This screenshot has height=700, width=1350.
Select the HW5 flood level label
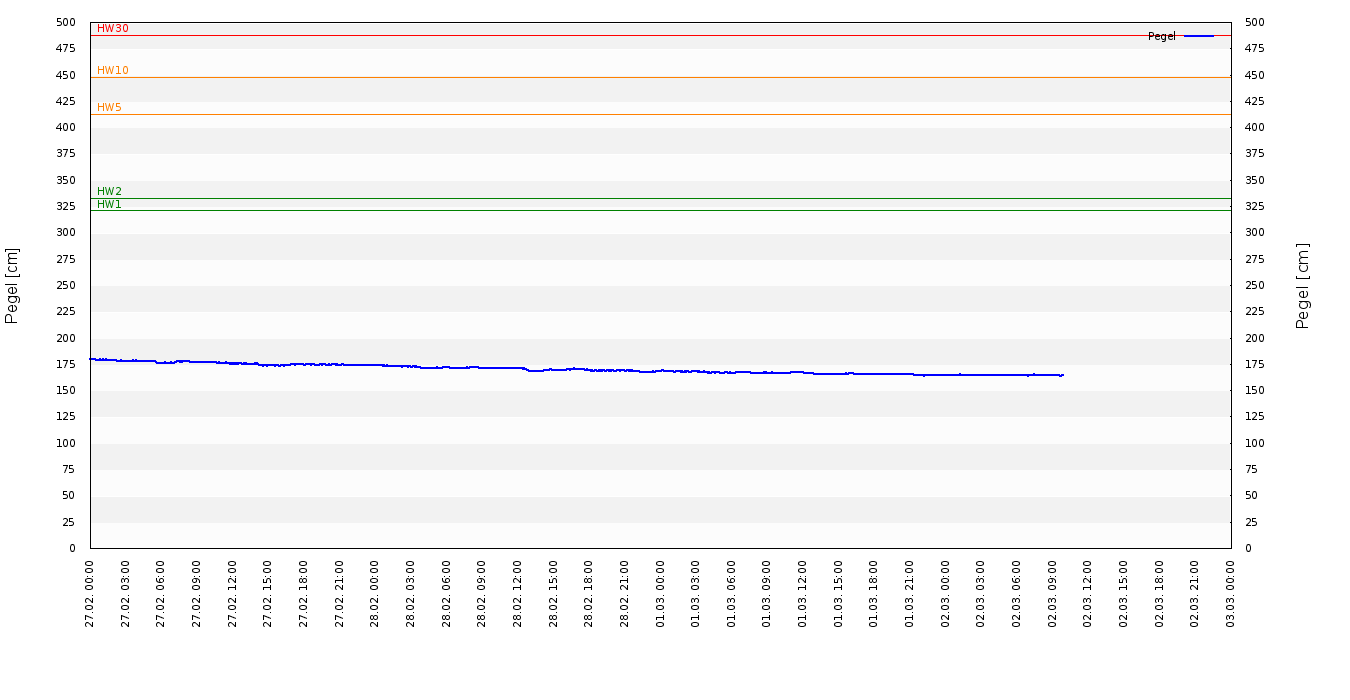(x=109, y=108)
